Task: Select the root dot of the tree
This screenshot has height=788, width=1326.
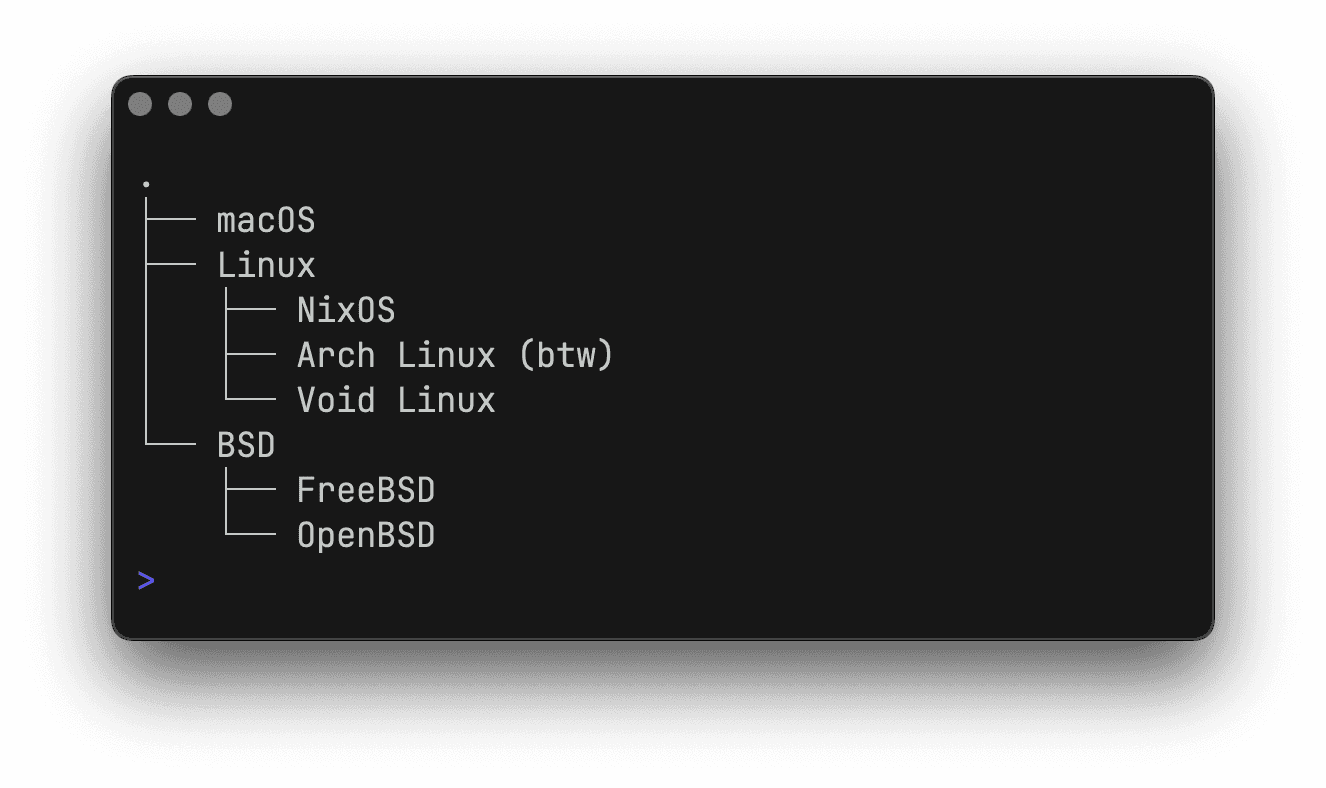Action: [x=146, y=184]
